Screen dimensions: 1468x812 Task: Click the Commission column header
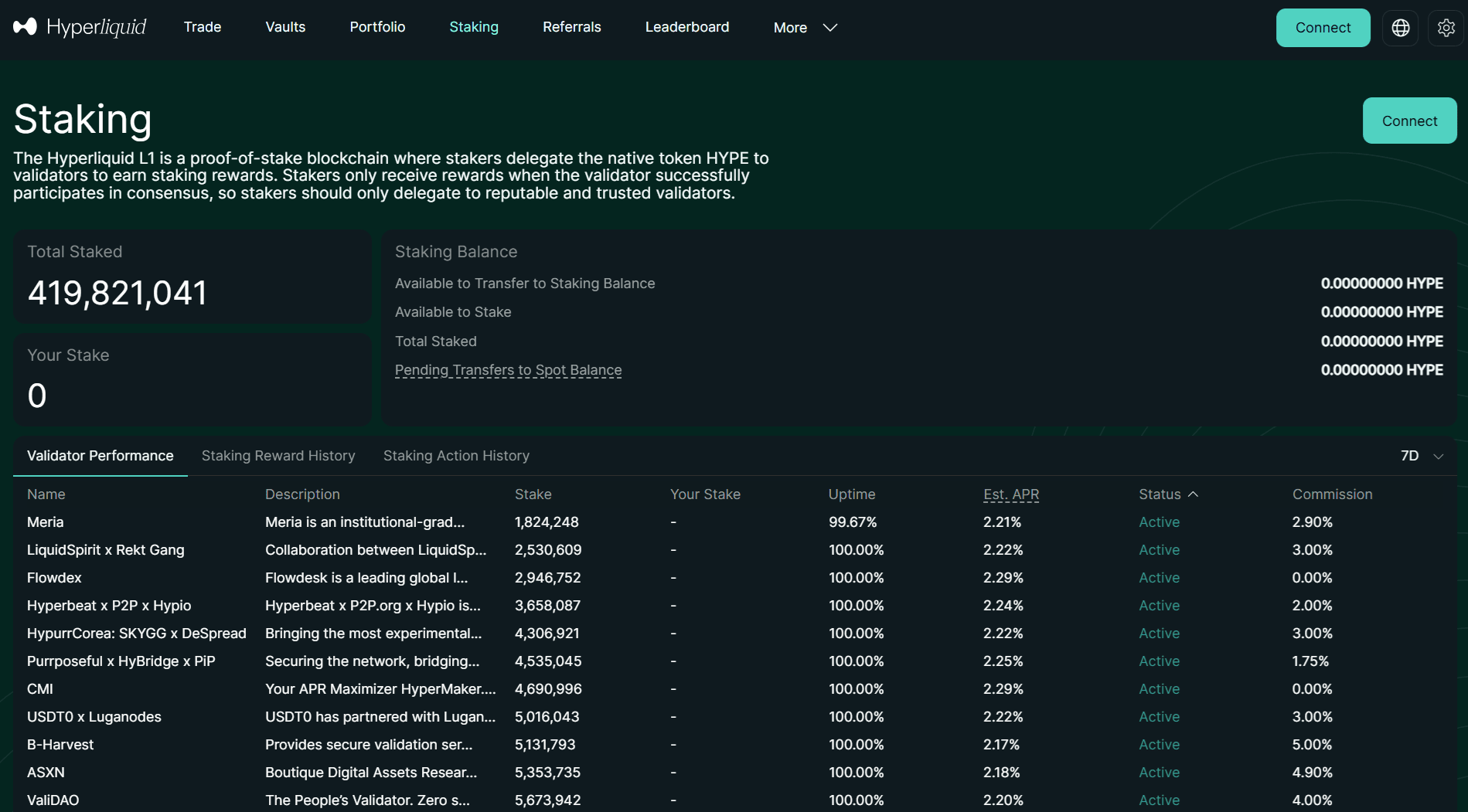1332,494
